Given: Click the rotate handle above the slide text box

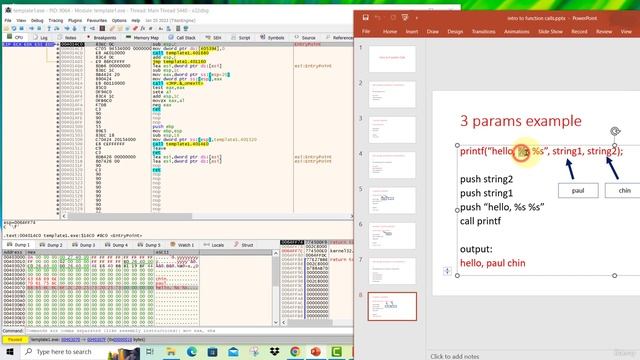Looking at the screenshot, I should [615, 131].
